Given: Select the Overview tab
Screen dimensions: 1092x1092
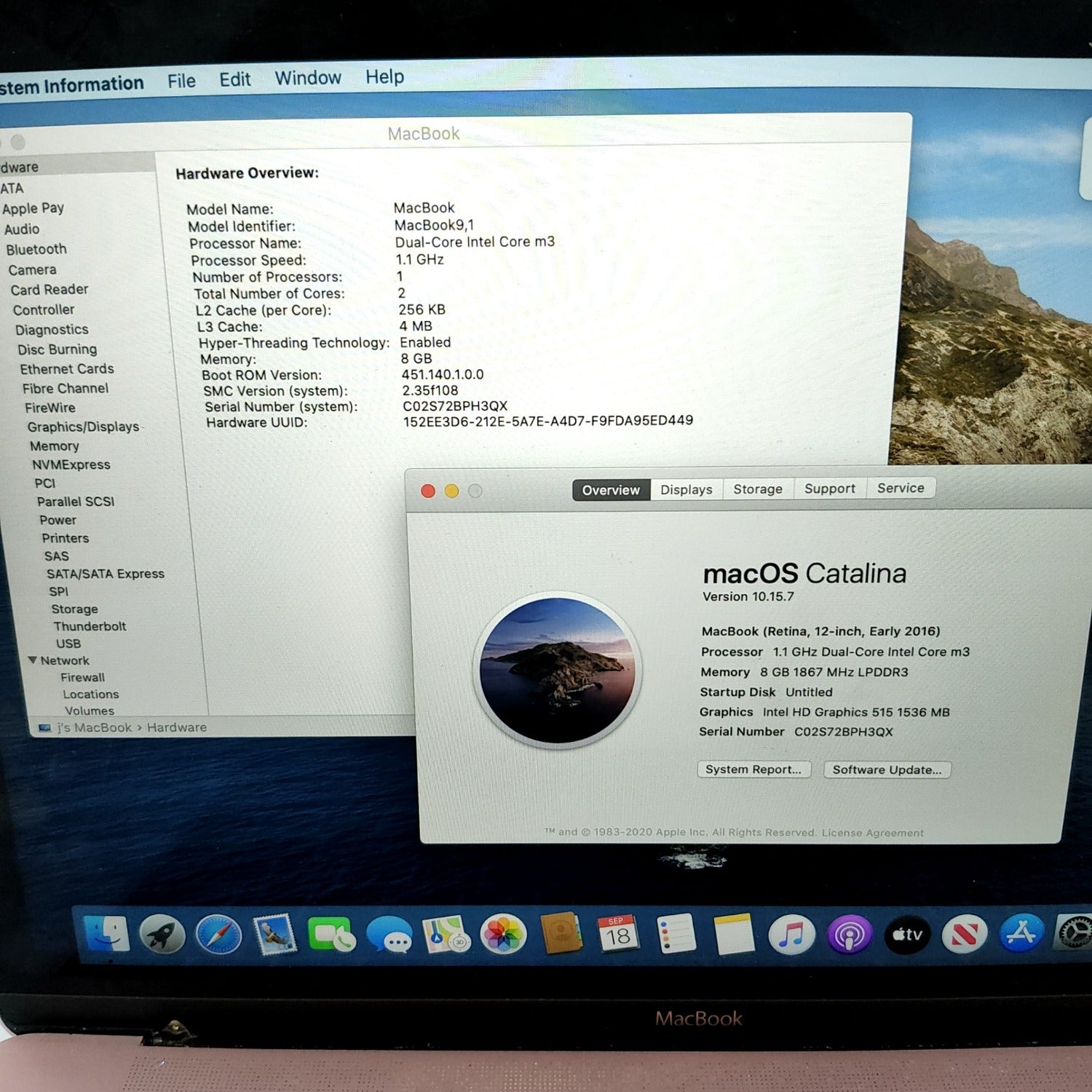Looking at the screenshot, I should [611, 490].
